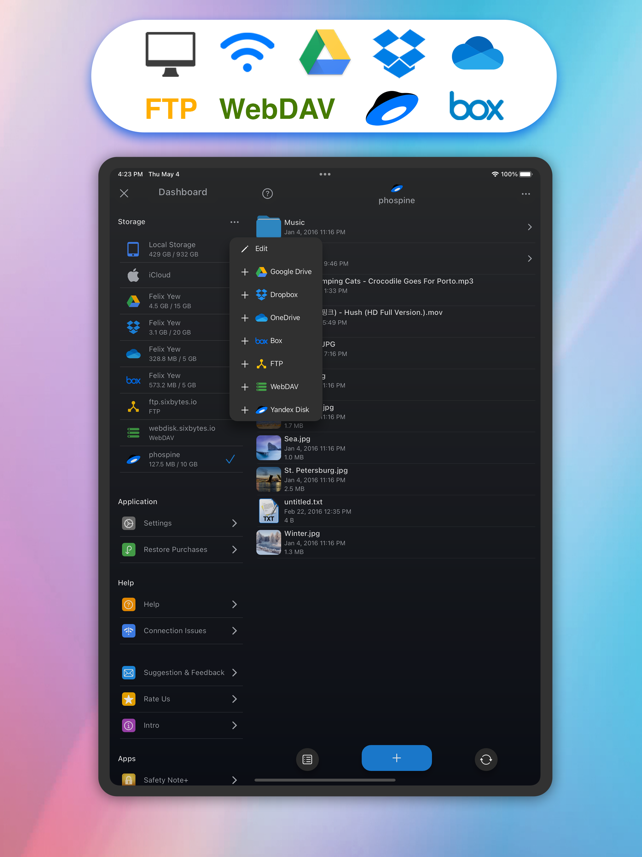Click the checkmark beside phospine

(231, 459)
